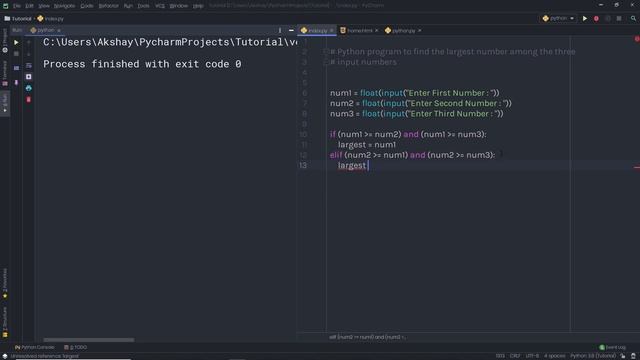Toggle the Structure tool window on left stripe

coord(5,322)
